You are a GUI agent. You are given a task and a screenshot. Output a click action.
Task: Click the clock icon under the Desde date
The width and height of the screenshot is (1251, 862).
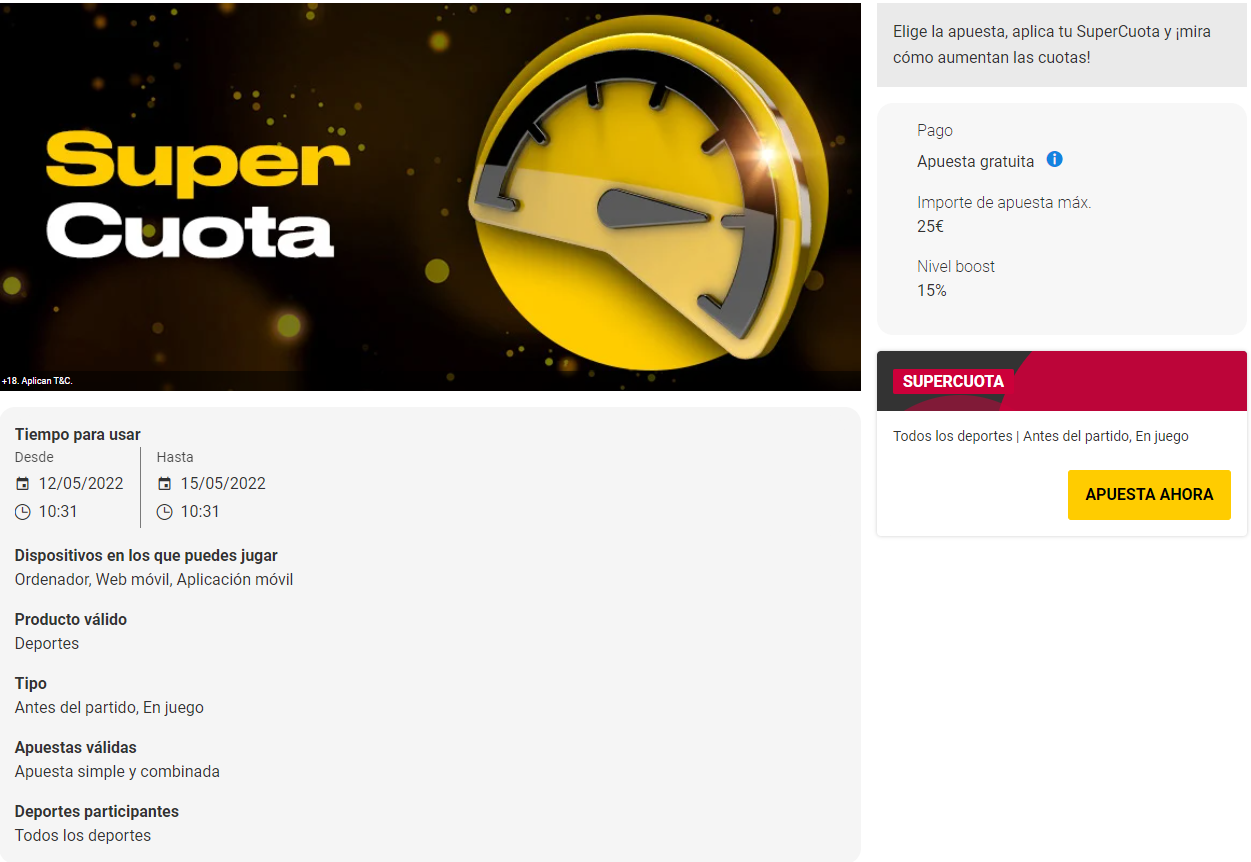coord(23,512)
